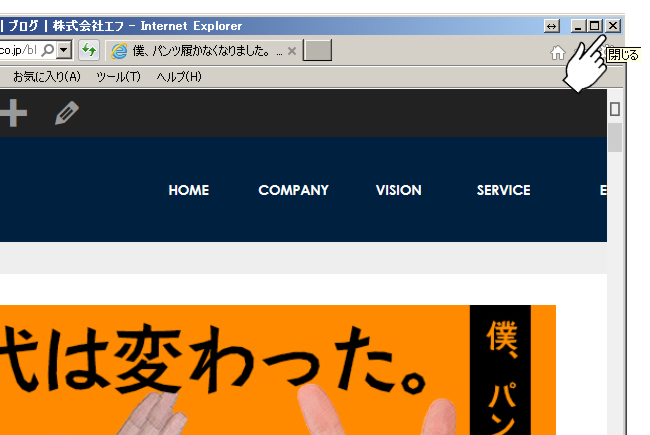Viewport: 650px width, 435px height.
Task: Click the double-arrow resize icon in title bar
Action: click(552, 26)
